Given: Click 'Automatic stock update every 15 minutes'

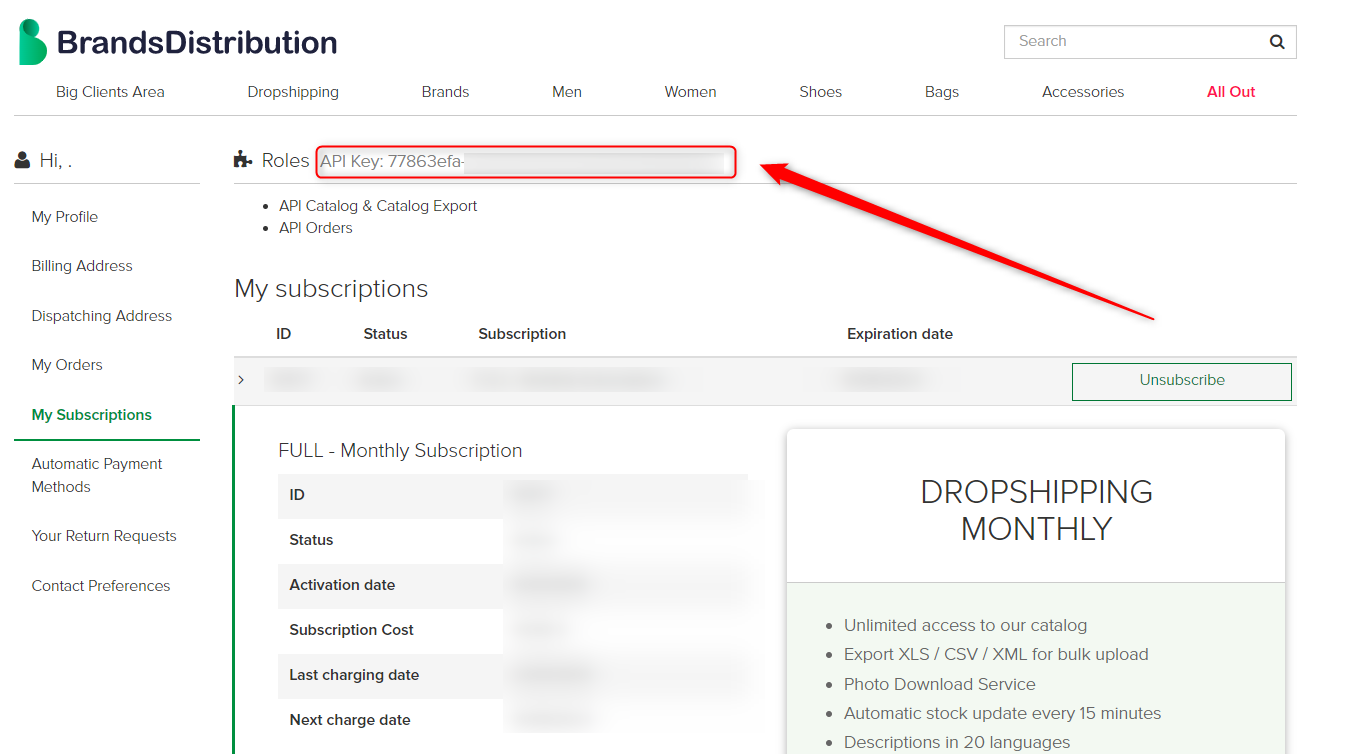Looking at the screenshot, I should (1002, 714).
